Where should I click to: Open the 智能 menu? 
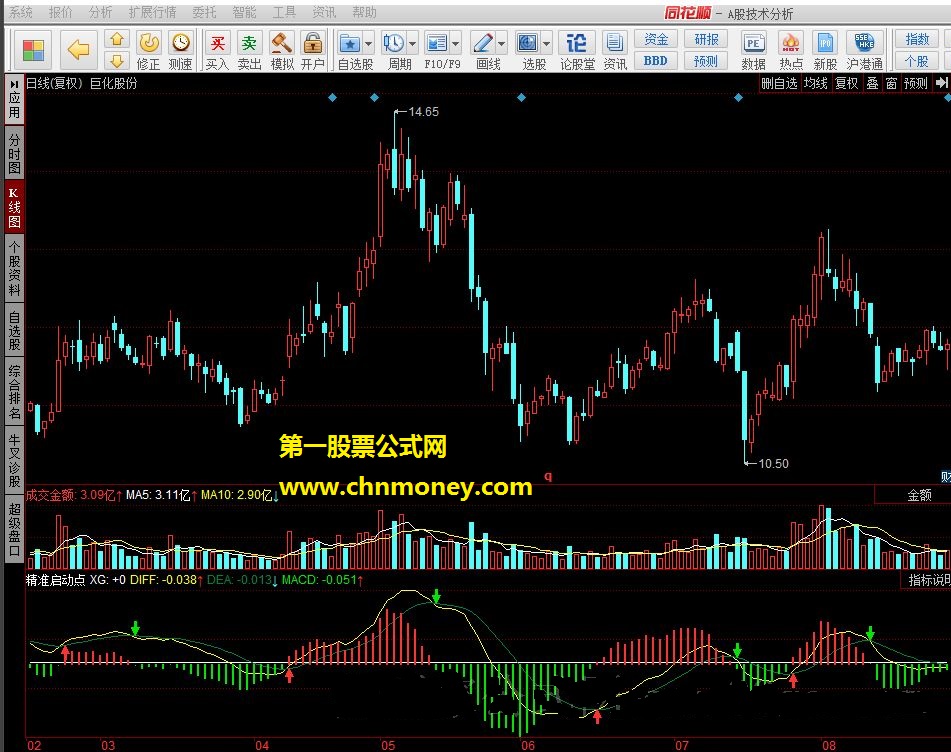point(244,12)
